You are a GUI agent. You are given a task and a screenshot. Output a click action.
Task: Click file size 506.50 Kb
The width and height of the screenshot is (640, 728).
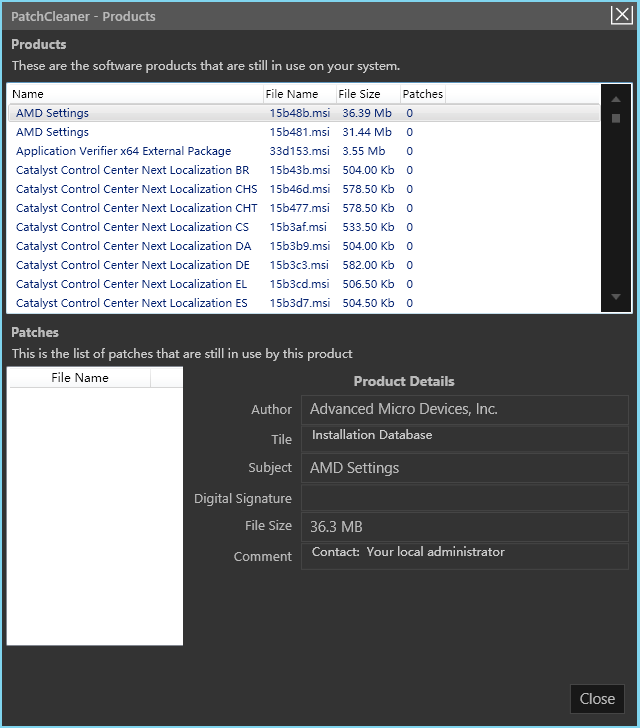(x=368, y=284)
